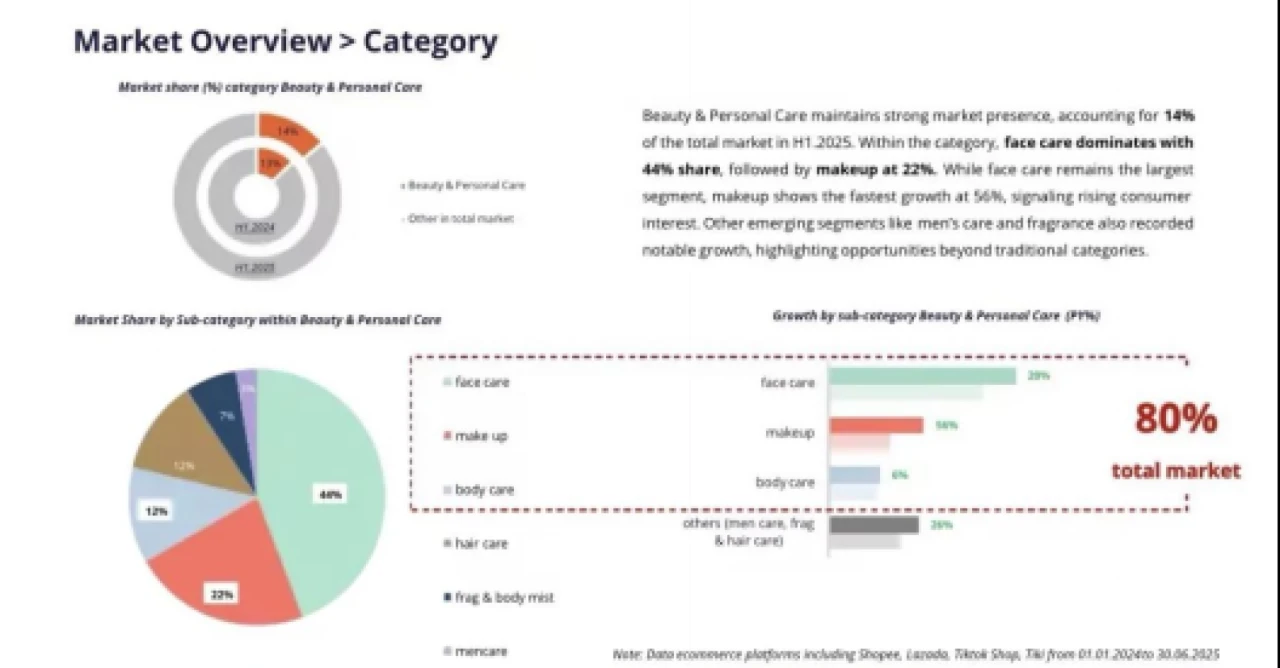Select the 22% red pie slice

coord(230,580)
